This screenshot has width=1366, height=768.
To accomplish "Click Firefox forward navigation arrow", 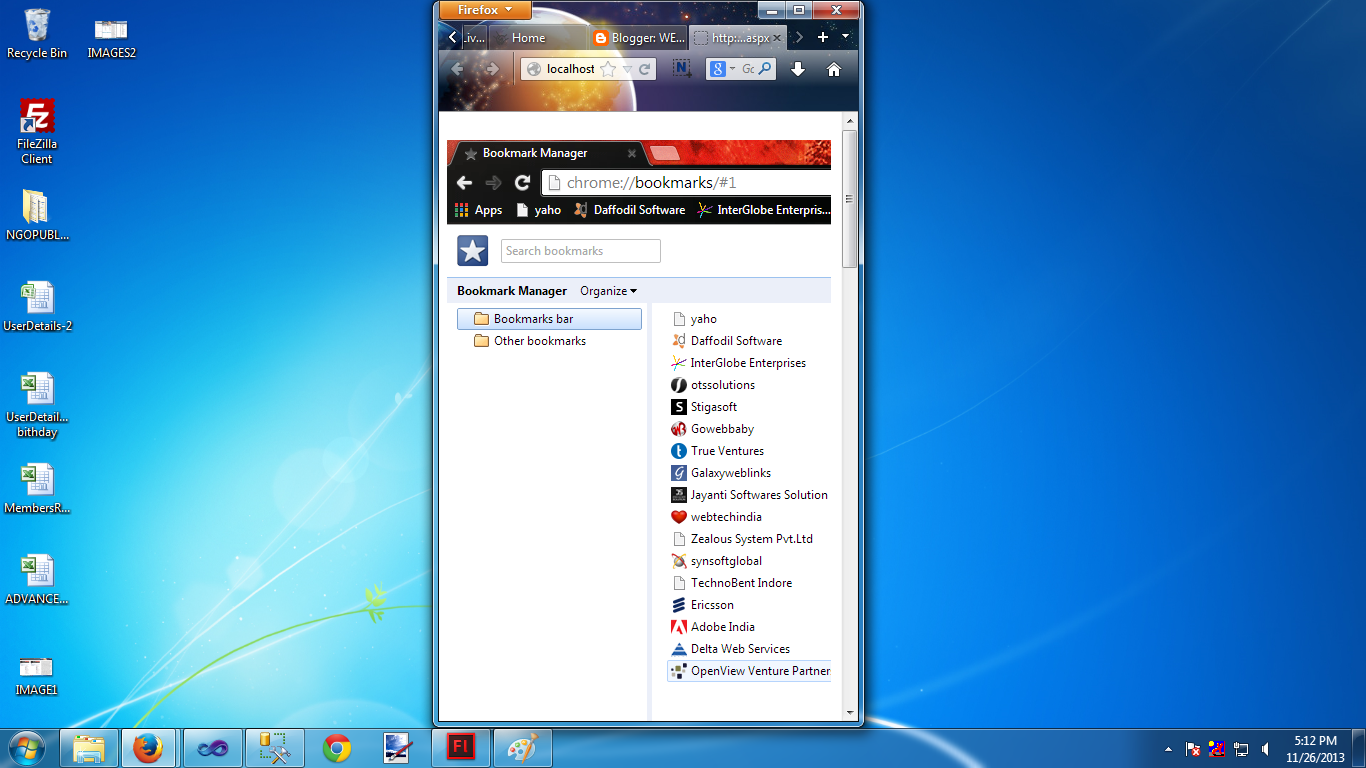I will click(491, 69).
